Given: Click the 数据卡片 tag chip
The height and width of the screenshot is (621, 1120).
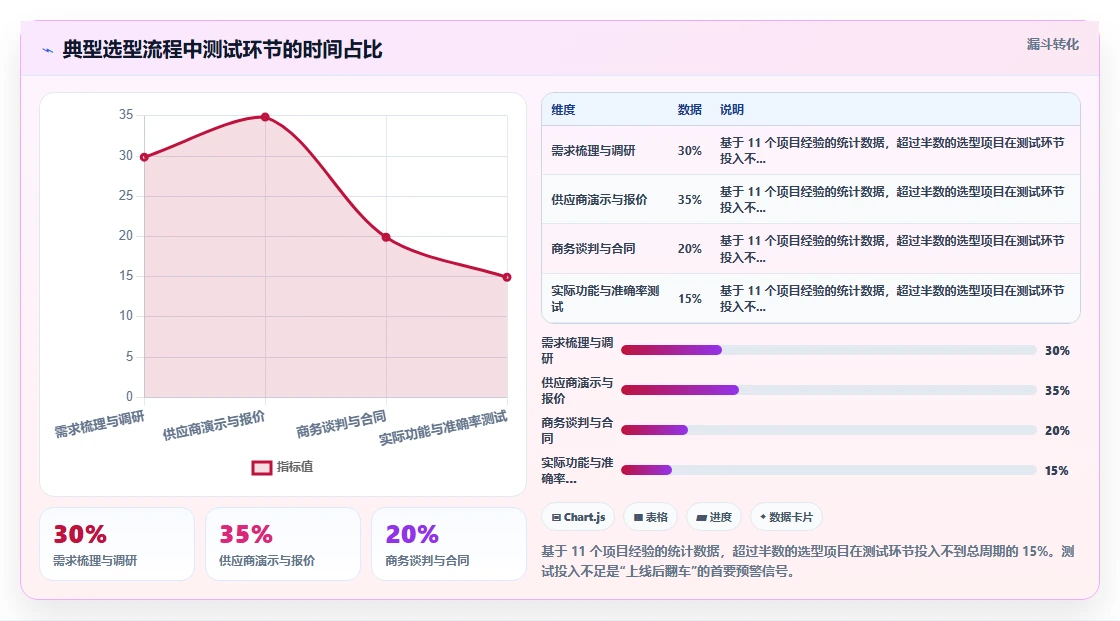Looking at the screenshot, I should [x=786, y=517].
